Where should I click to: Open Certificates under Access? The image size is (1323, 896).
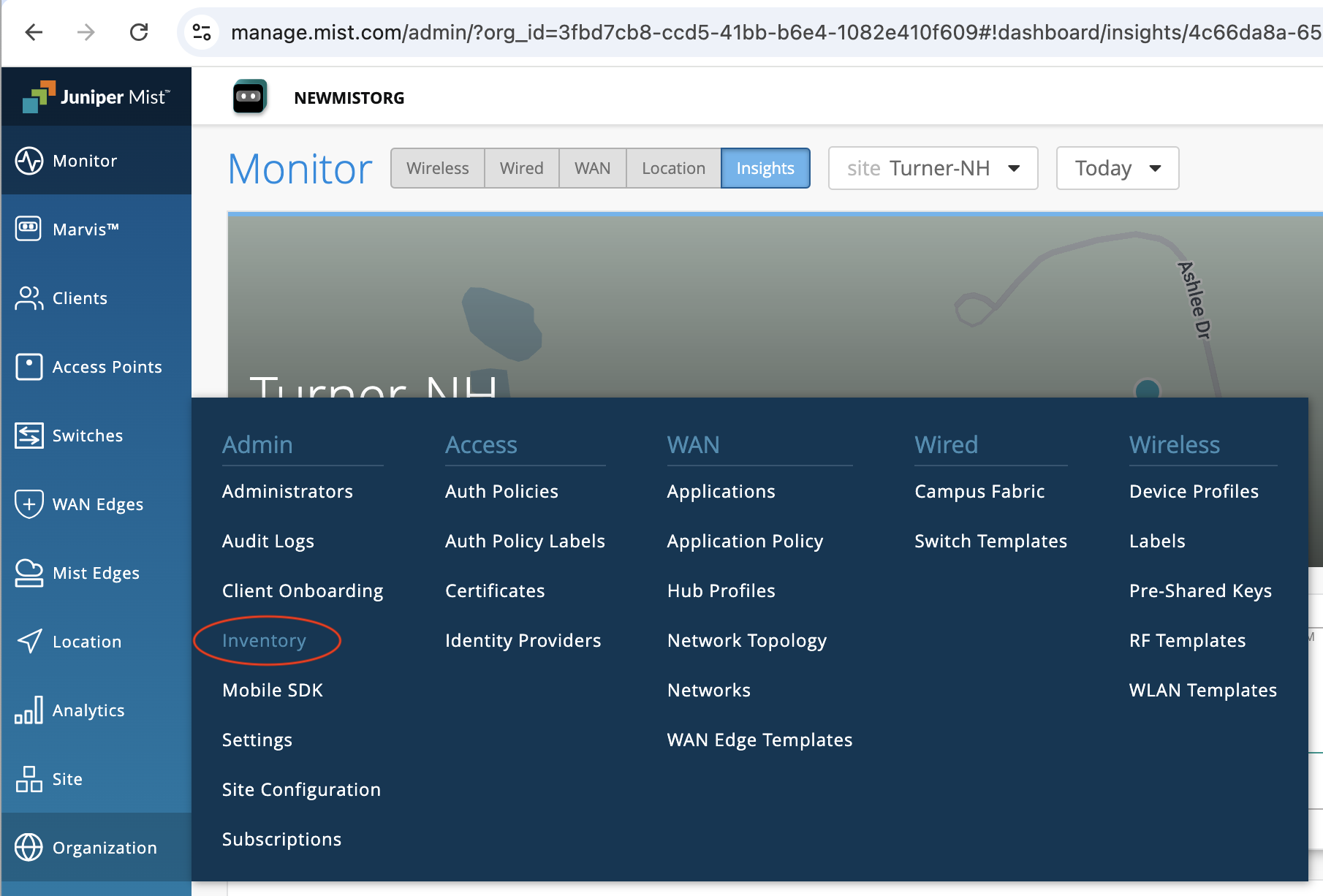click(x=496, y=591)
